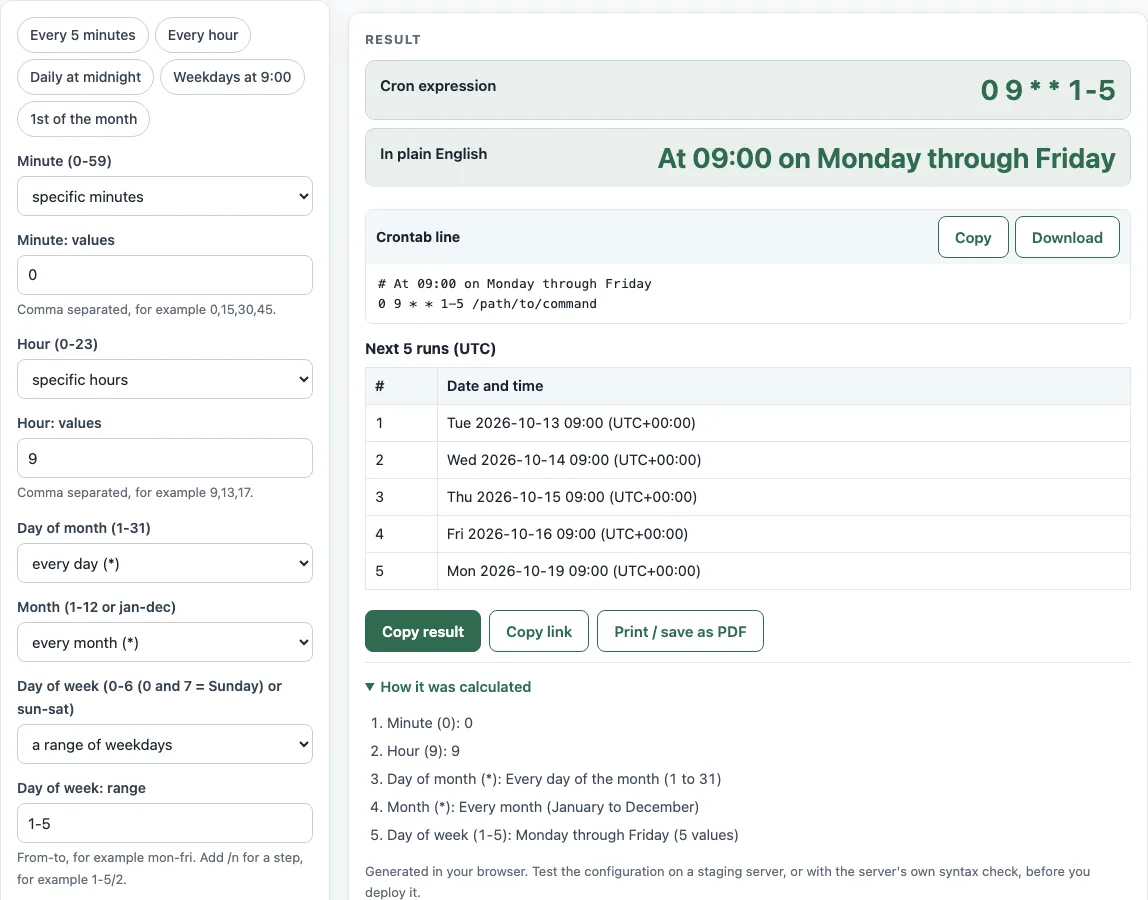Click the cron expression value "0 9 * * 1-5"
Screen dimensions: 1148x900
pos(1048,90)
